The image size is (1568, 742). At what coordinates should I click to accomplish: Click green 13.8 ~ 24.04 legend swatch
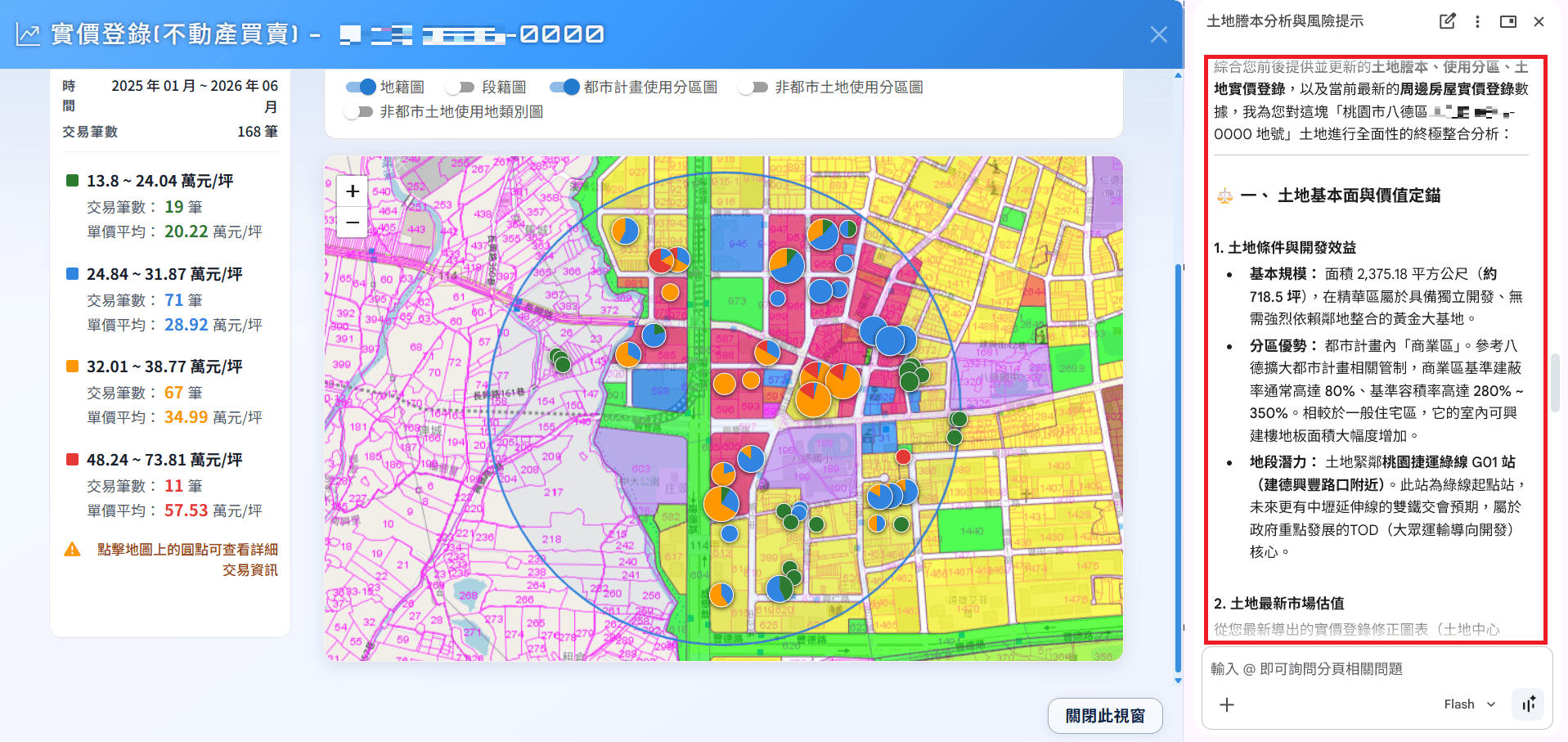pyautogui.click(x=73, y=180)
